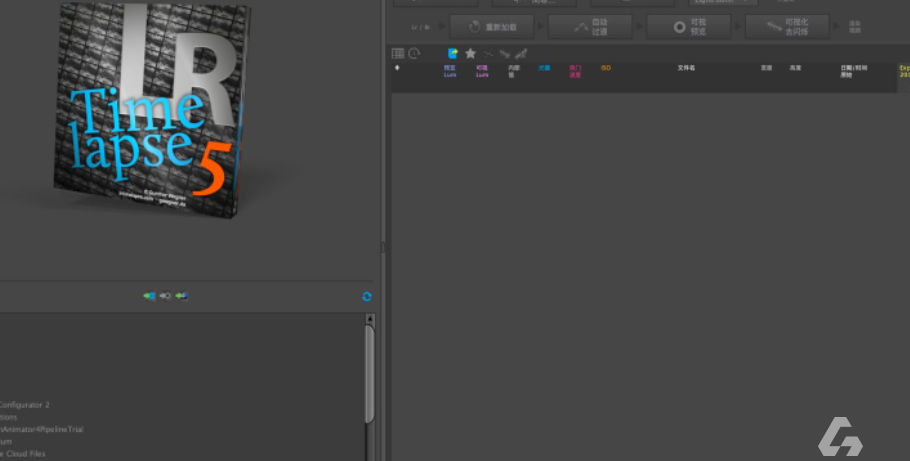Click the 预览 Lum column header
The width and height of the screenshot is (910, 461).
pyautogui.click(x=450, y=71)
